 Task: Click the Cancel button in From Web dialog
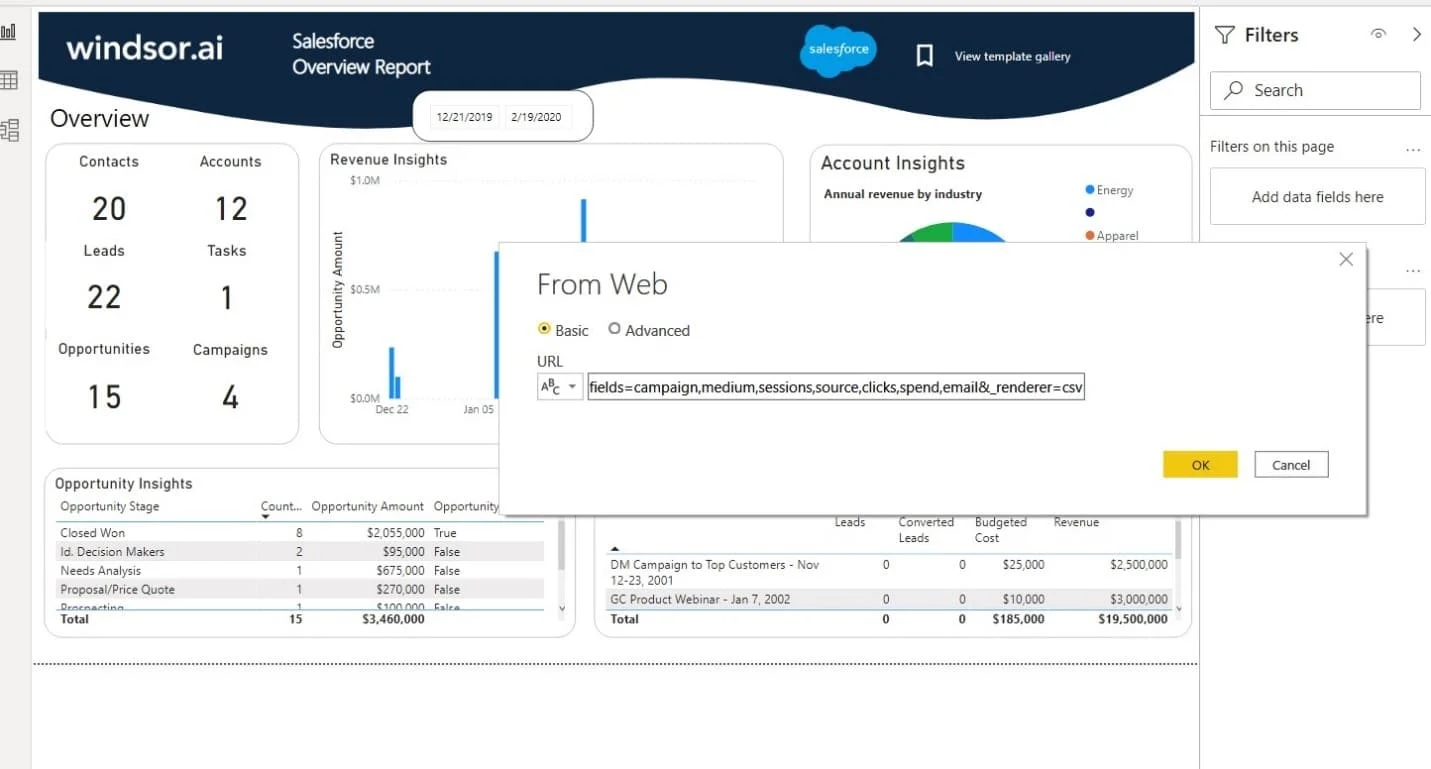[x=1291, y=465]
